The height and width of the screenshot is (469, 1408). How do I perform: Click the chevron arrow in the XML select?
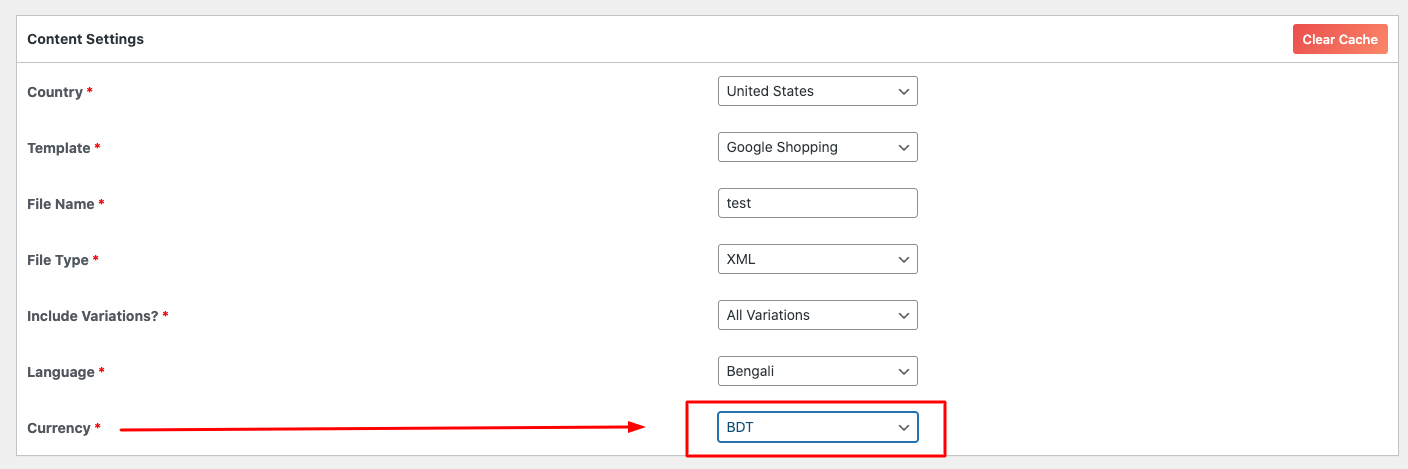pos(904,259)
